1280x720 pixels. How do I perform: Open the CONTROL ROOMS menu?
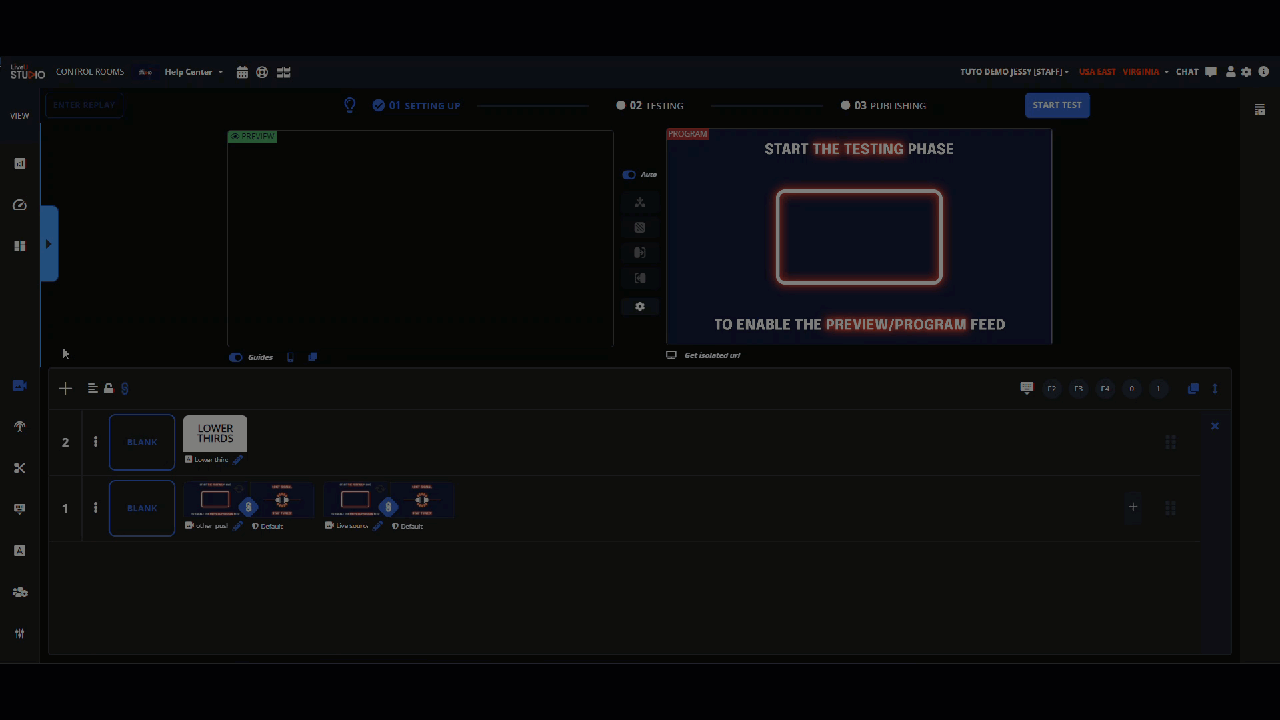[90, 72]
